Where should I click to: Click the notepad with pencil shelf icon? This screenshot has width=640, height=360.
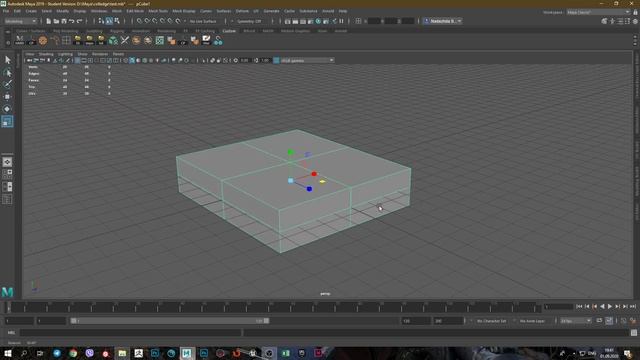tap(206, 40)
